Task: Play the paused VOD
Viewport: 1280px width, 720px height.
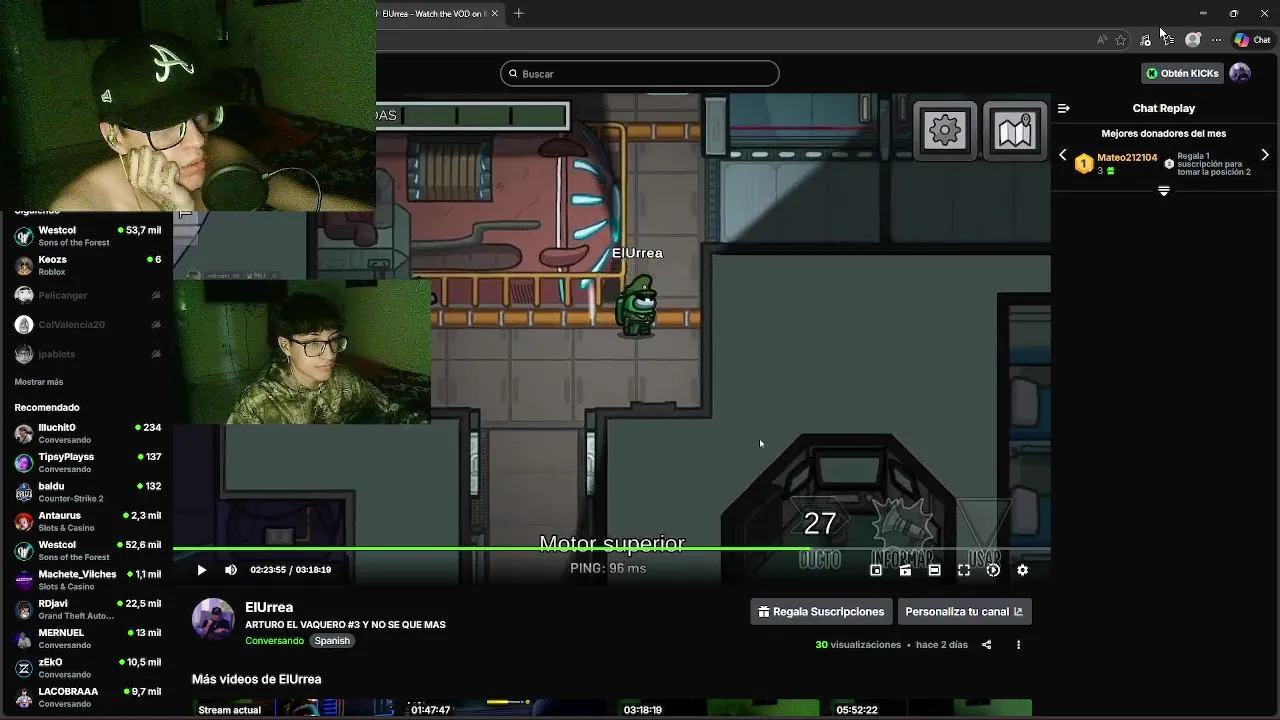Action: [x=201, y=570]
